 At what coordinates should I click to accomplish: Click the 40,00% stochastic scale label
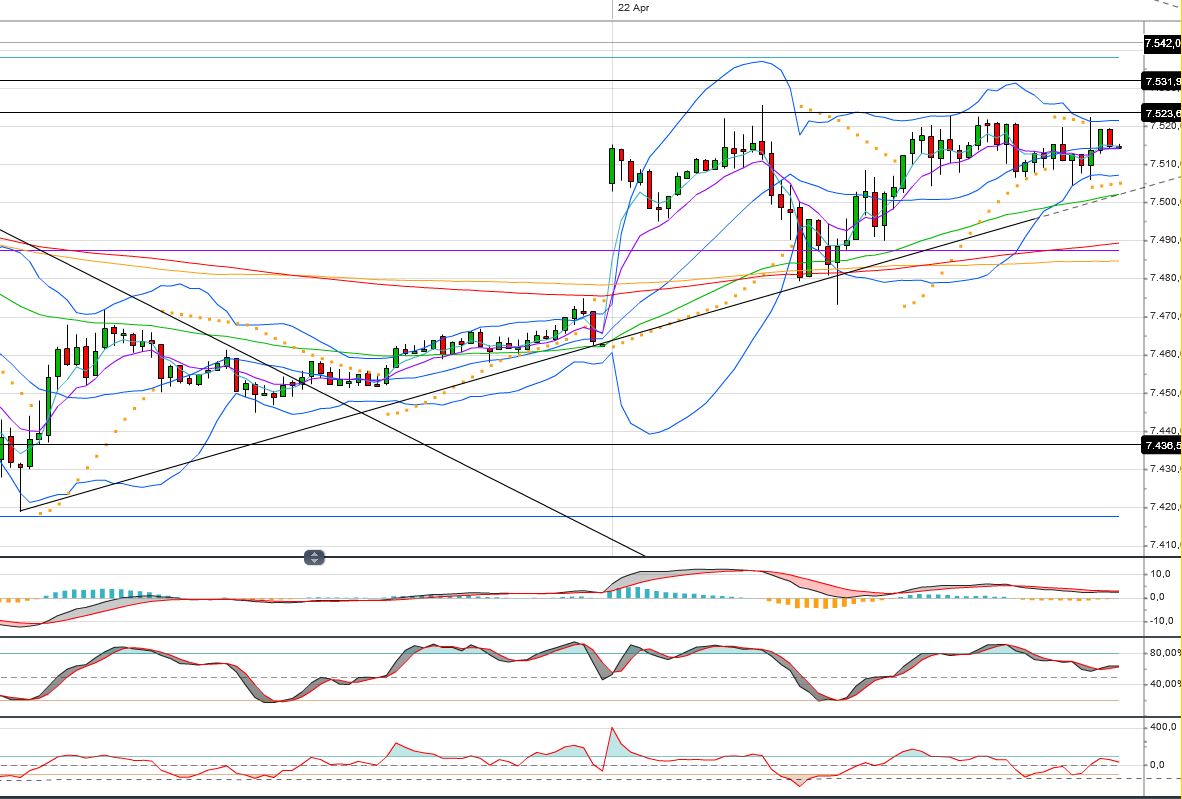click(1165, 684)
